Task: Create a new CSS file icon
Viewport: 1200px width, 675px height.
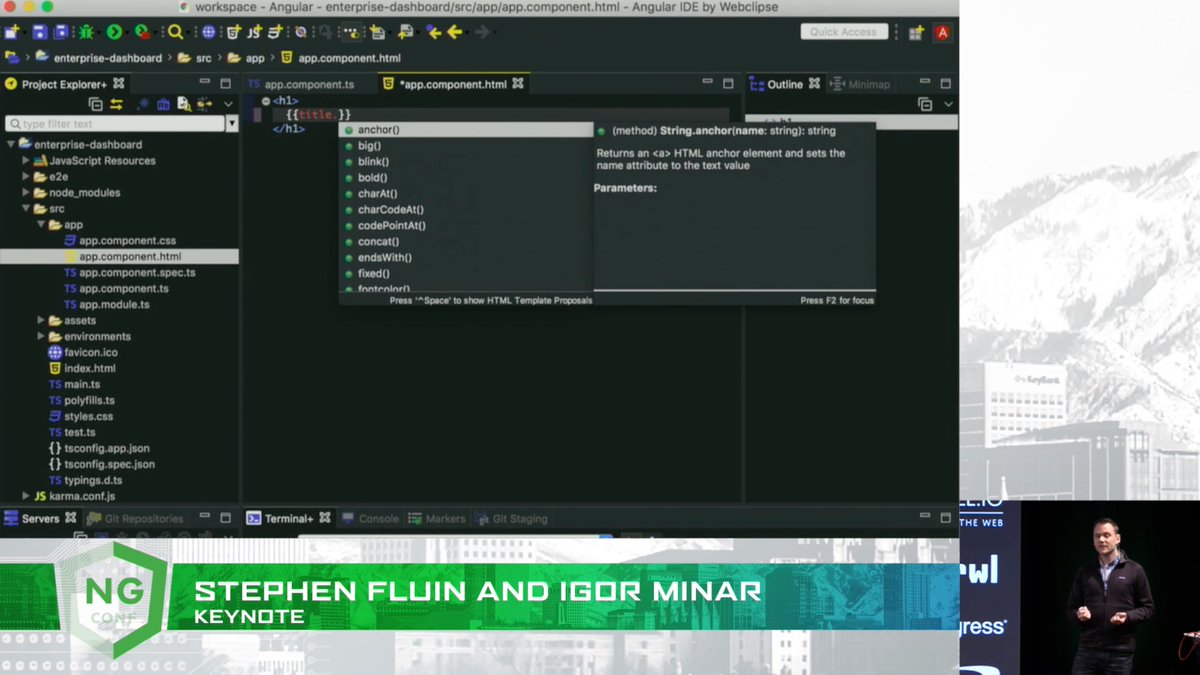Action: (276, 32)
